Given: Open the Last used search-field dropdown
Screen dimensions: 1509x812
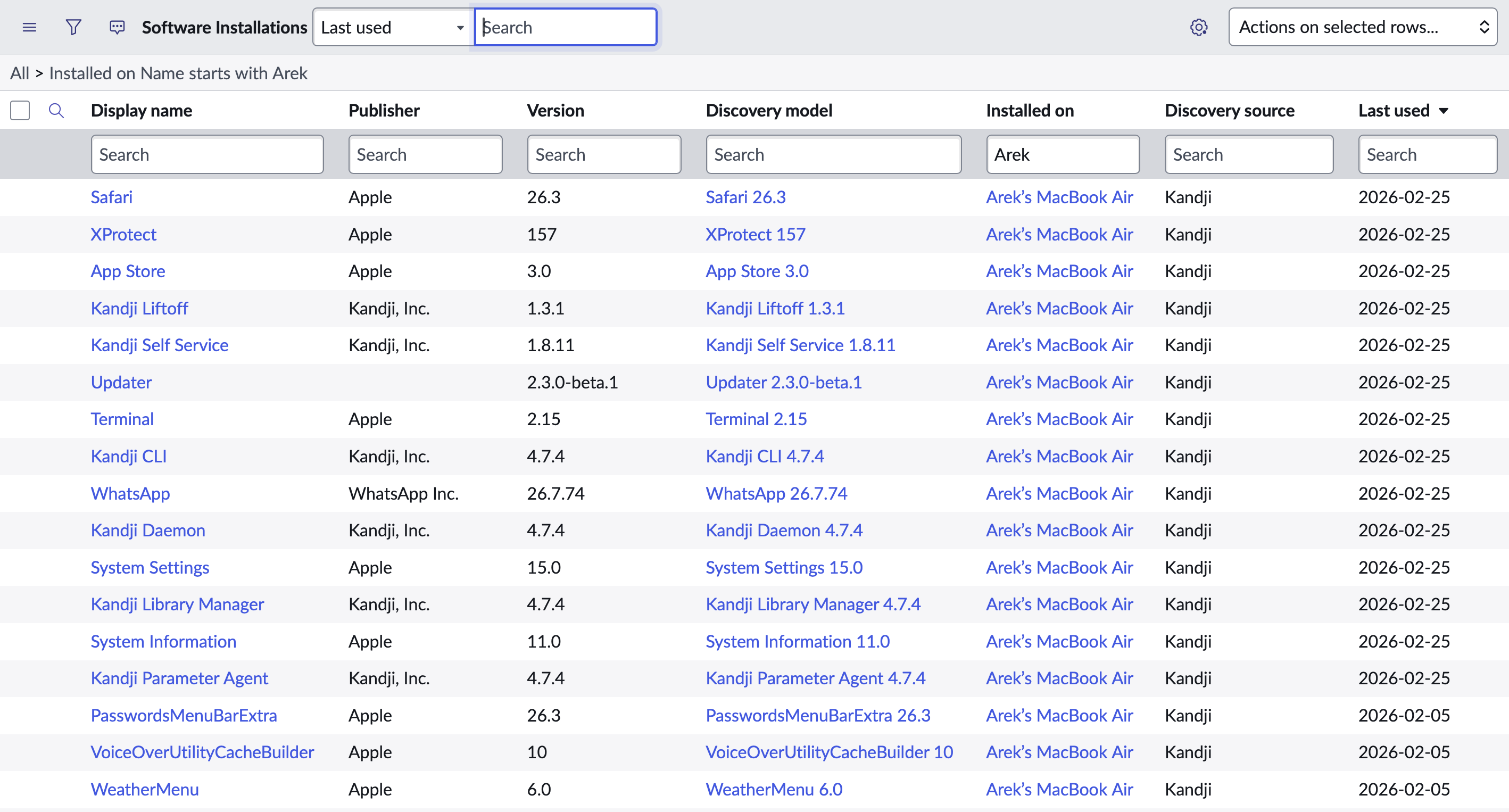Looking at the screenshot, I should (x=393, y=27).
